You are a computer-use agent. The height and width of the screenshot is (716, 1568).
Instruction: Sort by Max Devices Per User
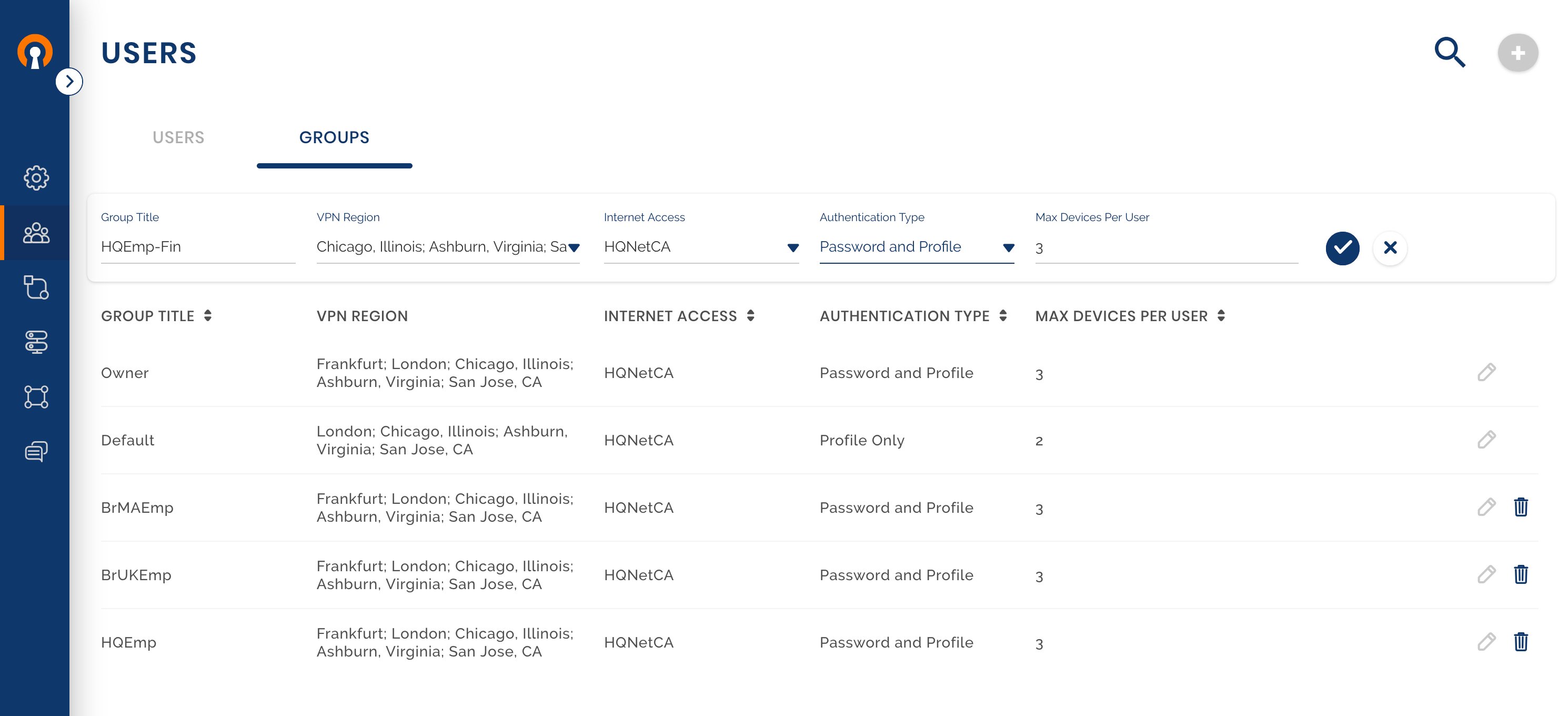(x=1220, y=316)
